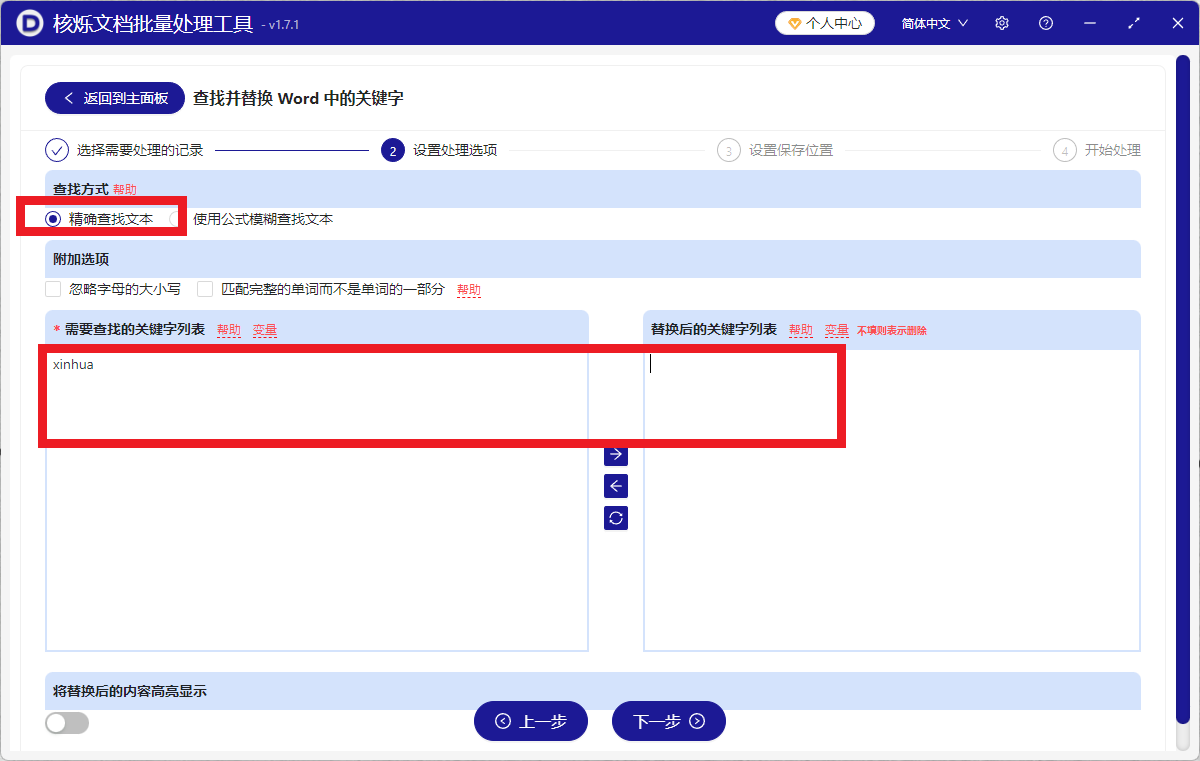1200x761 pixels.
Task: Click the fullscreen expand icon
Action: tap(1133, 22)
